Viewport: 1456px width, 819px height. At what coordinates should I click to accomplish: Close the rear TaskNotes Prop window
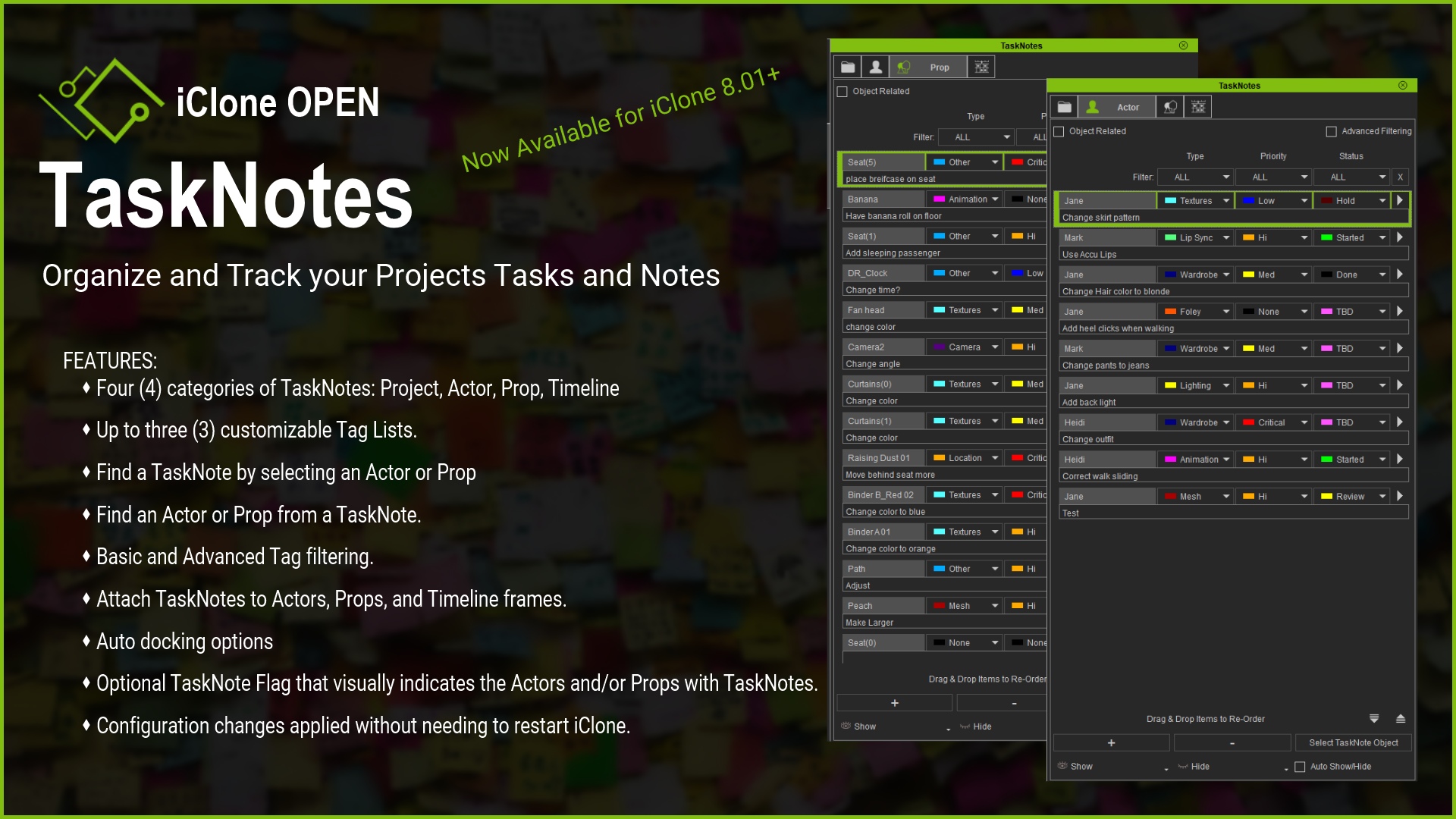(1183, 45)
